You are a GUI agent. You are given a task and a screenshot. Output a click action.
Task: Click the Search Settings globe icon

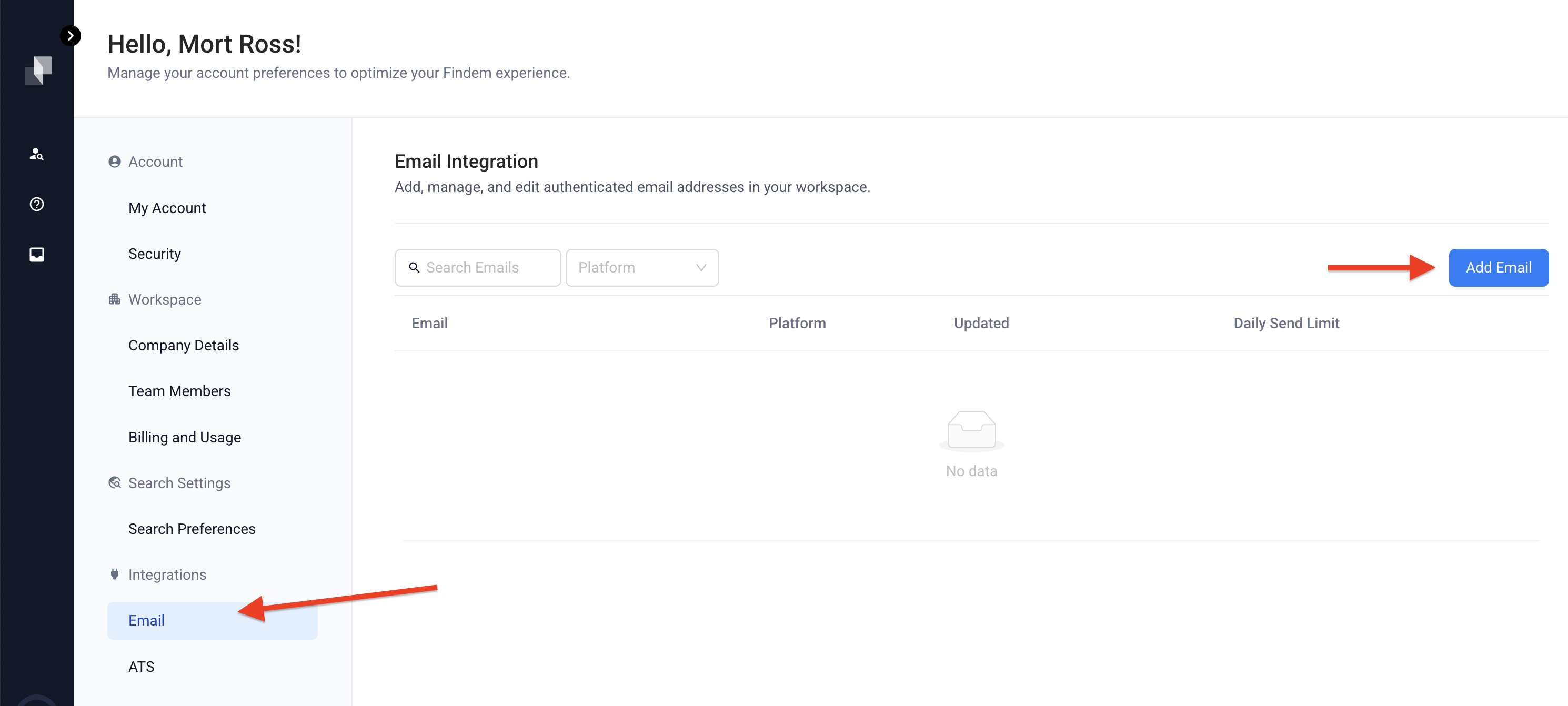coord(114,482)
